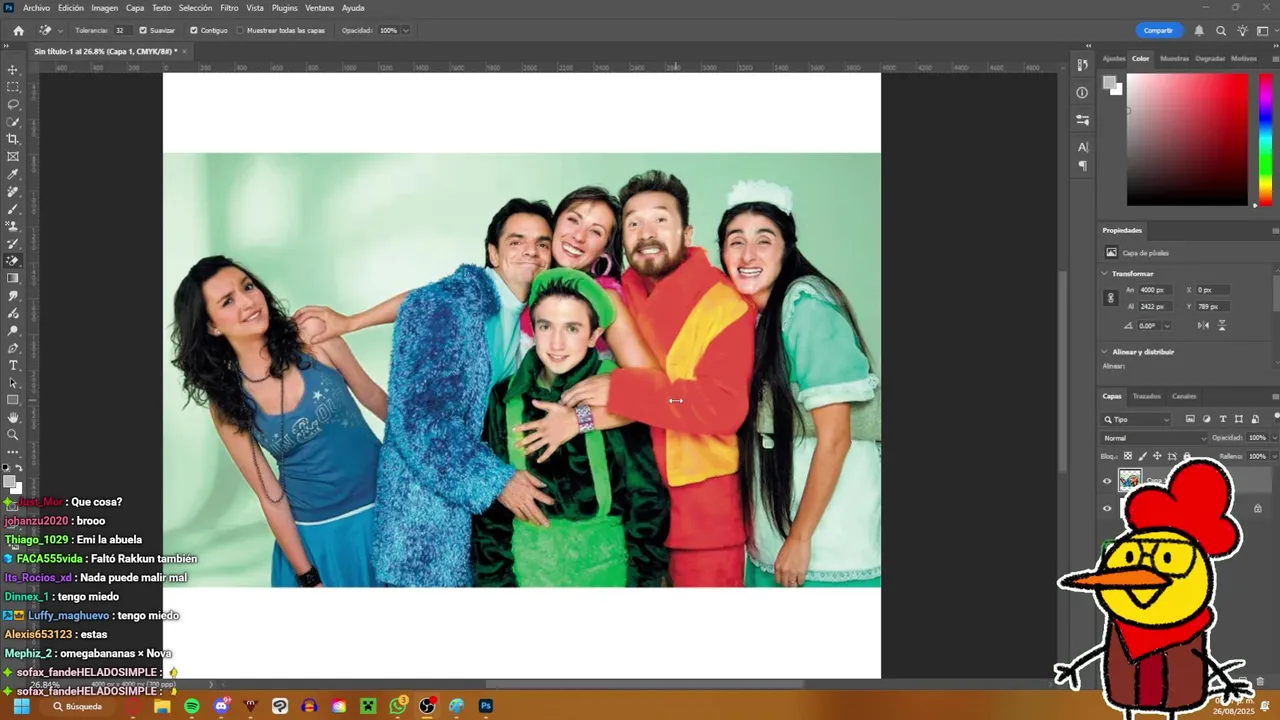Enable Muestrear todas las capas checkbox
This screenshot has width=1280, height=720.
[240, 30]
